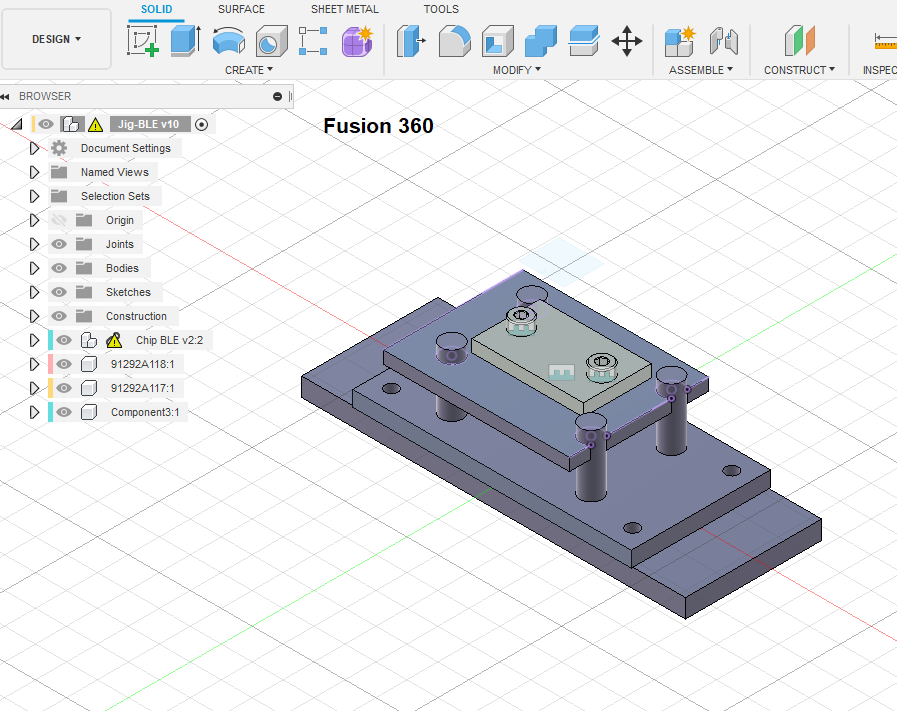Click the dashed-rectangle pattern tool icon
897x711 pixels.
click(x=313, y=41)
